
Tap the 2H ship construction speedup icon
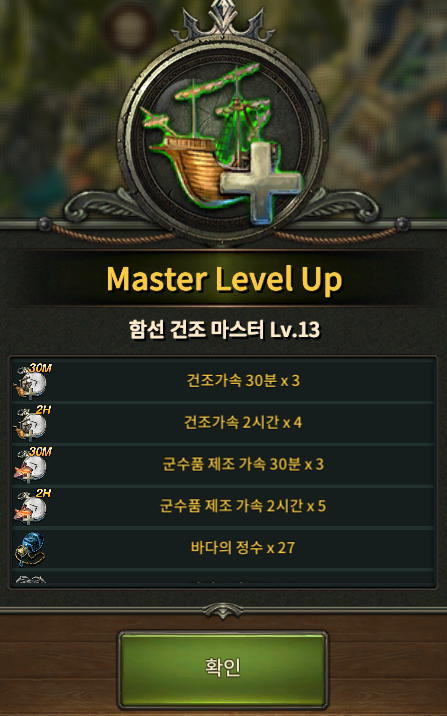point(32,423)
